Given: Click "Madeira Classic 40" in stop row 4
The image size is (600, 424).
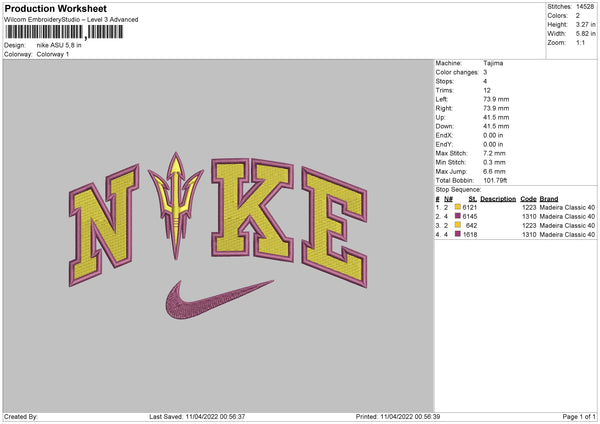Looking at the screenshot, I should pos(567,234).
